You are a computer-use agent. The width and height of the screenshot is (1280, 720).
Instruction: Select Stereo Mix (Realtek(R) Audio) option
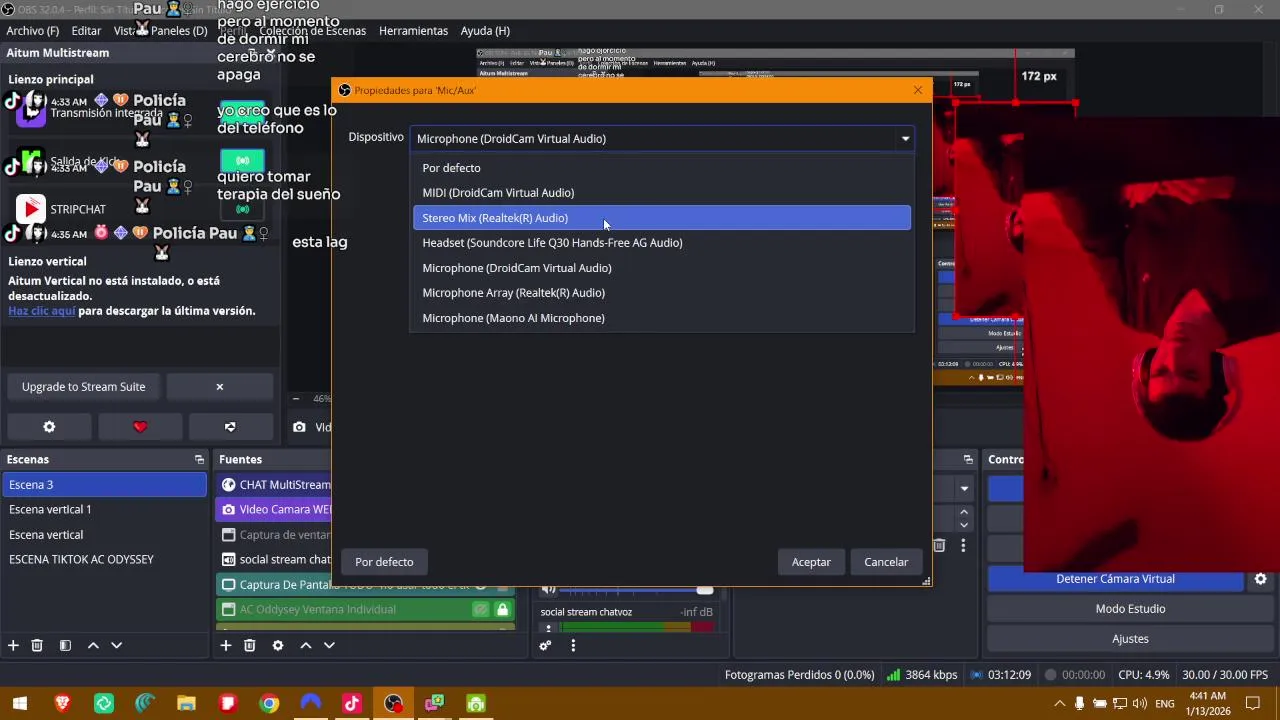tap(662, 218)
